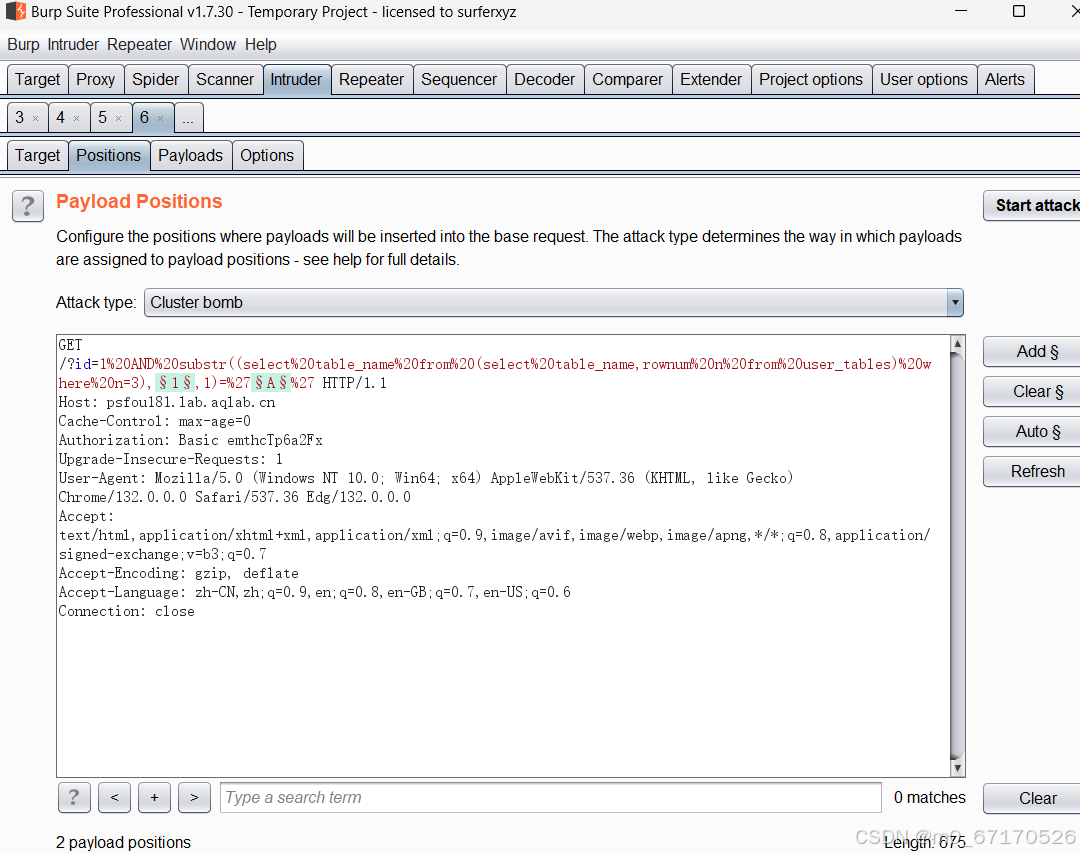Click the §1§ payload position marker

coord(176,383)
